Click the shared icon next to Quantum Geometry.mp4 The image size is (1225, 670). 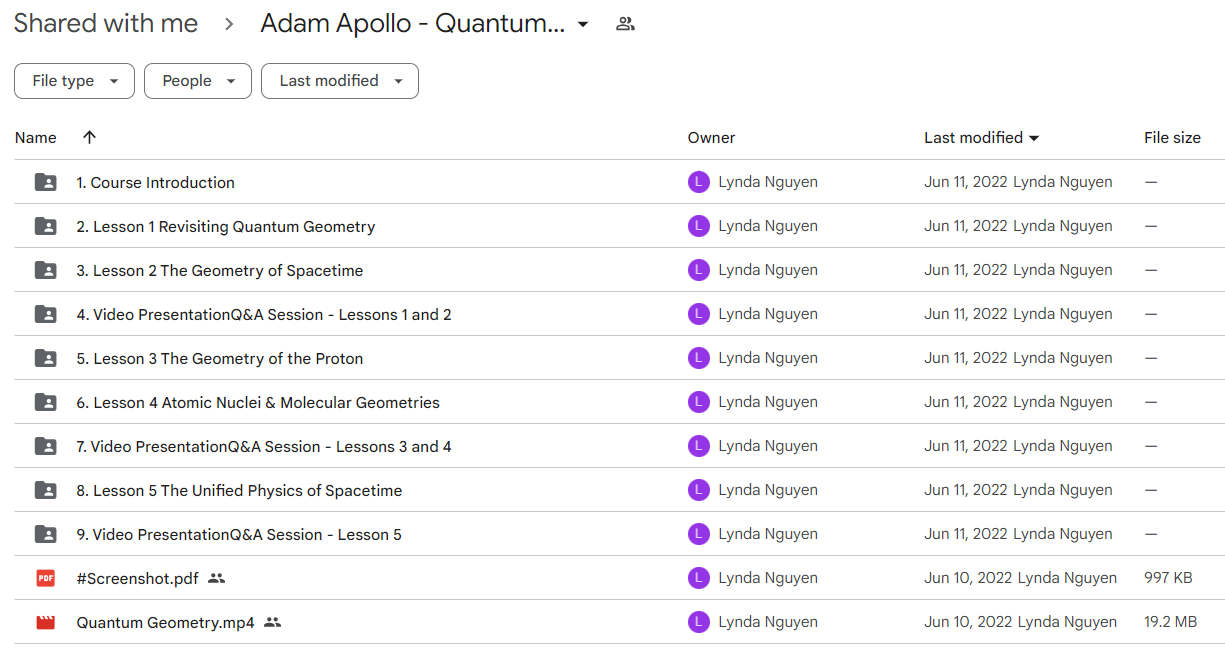pyautogui.click(x=272, y=622)
